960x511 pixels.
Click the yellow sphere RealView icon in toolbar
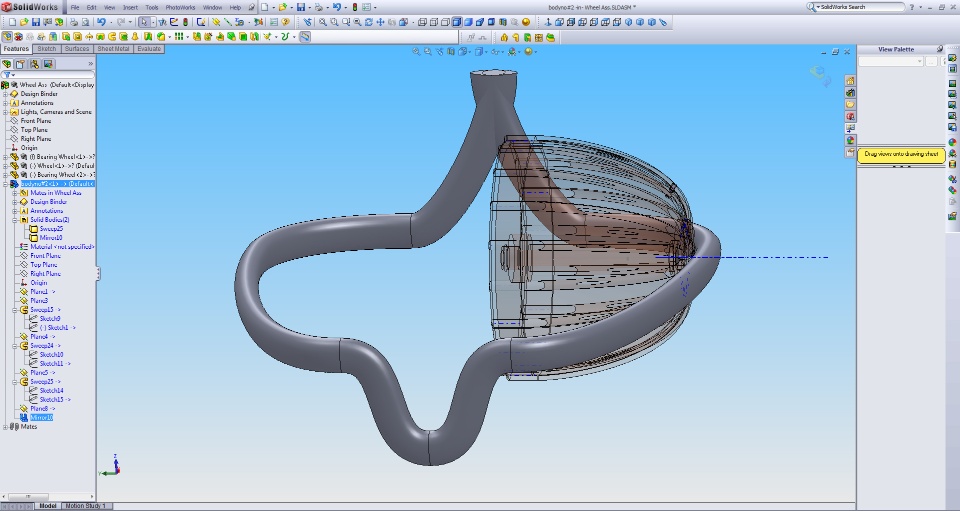click(x=526, y=22)
